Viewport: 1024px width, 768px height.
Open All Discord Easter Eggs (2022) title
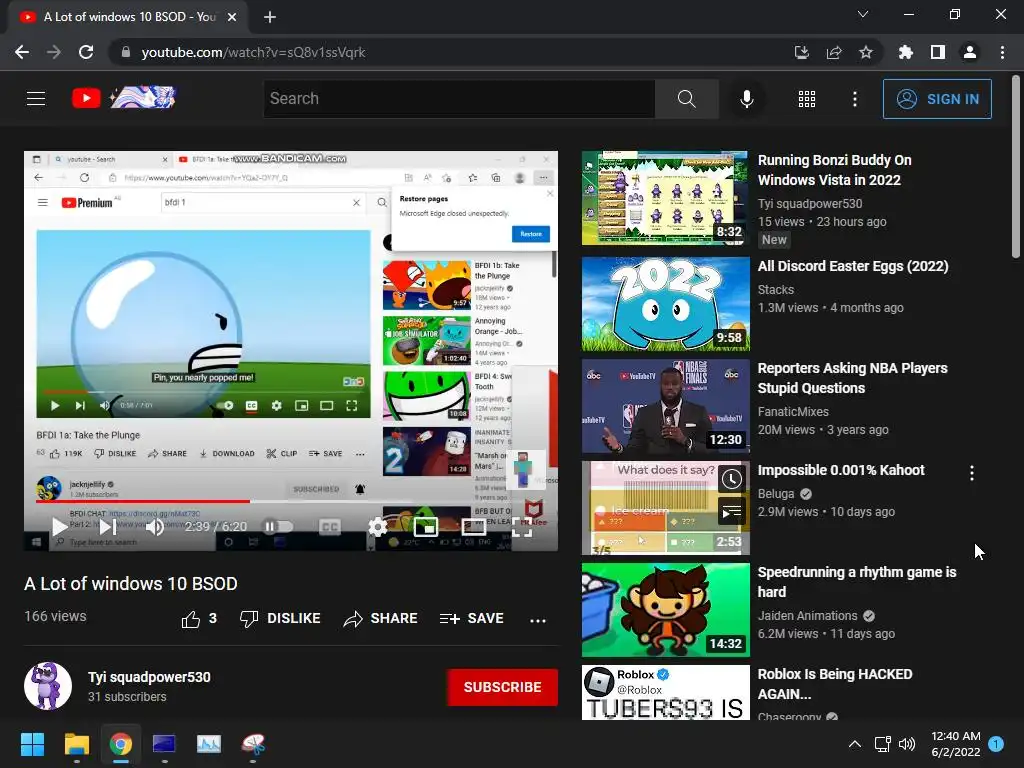point(853,266)
